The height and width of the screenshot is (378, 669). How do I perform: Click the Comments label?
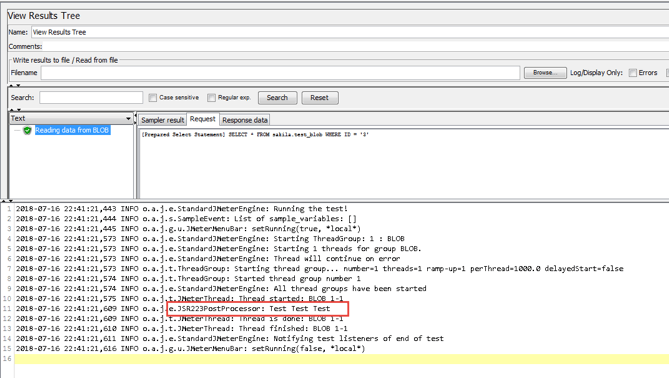(x=25, y=47)
